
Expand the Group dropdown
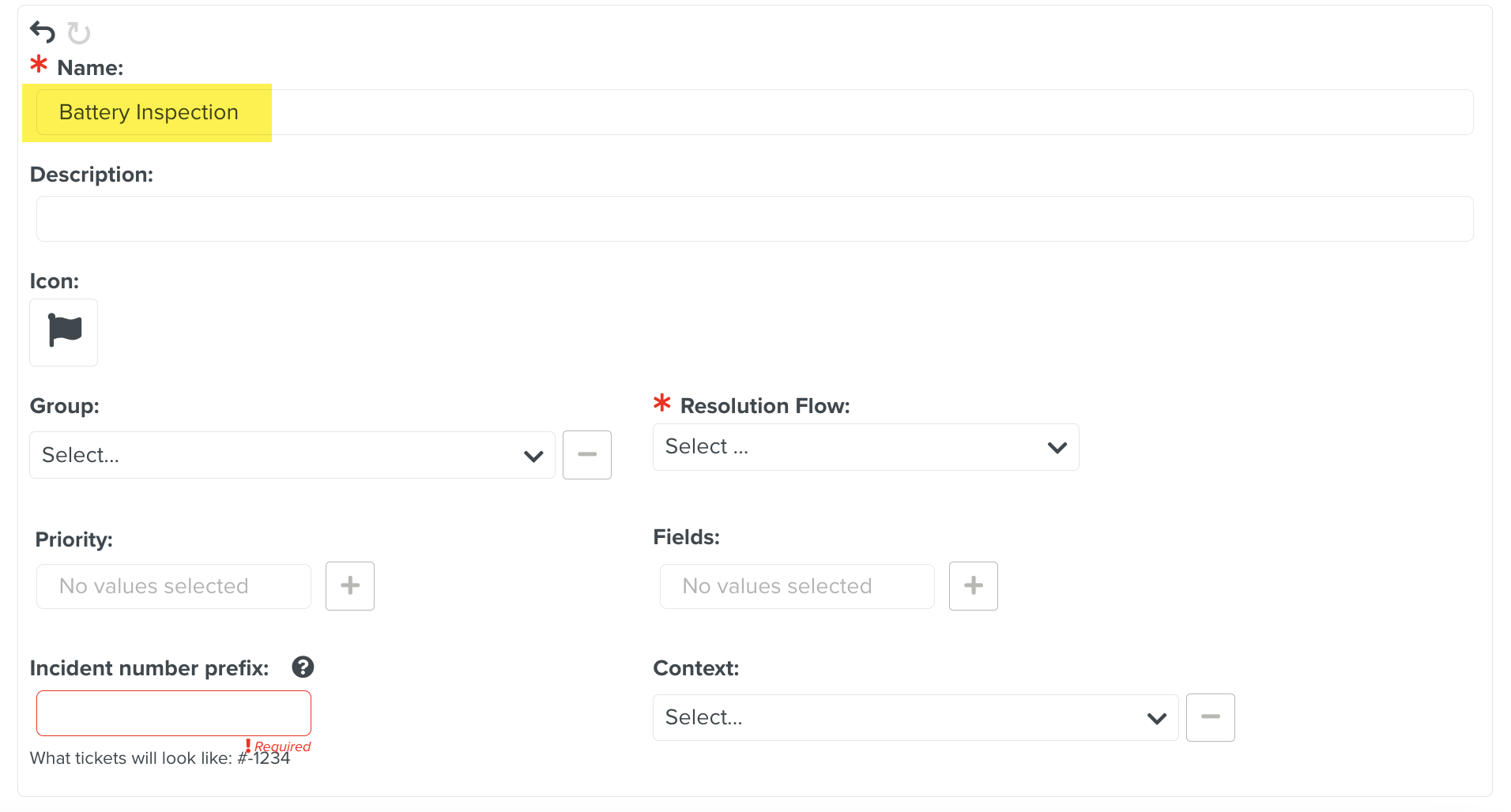[292, 455]
